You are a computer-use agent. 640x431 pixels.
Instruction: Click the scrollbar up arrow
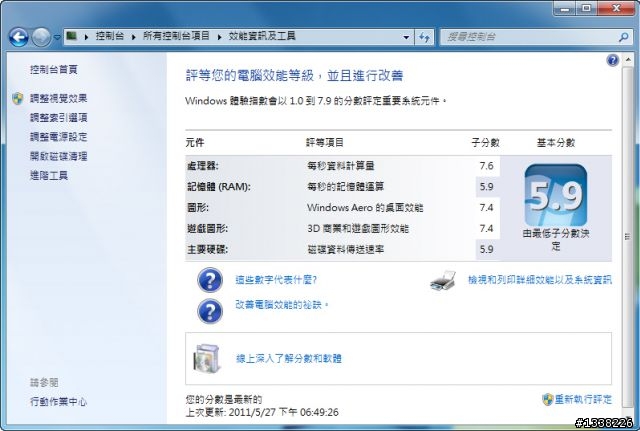coord(628,60)
